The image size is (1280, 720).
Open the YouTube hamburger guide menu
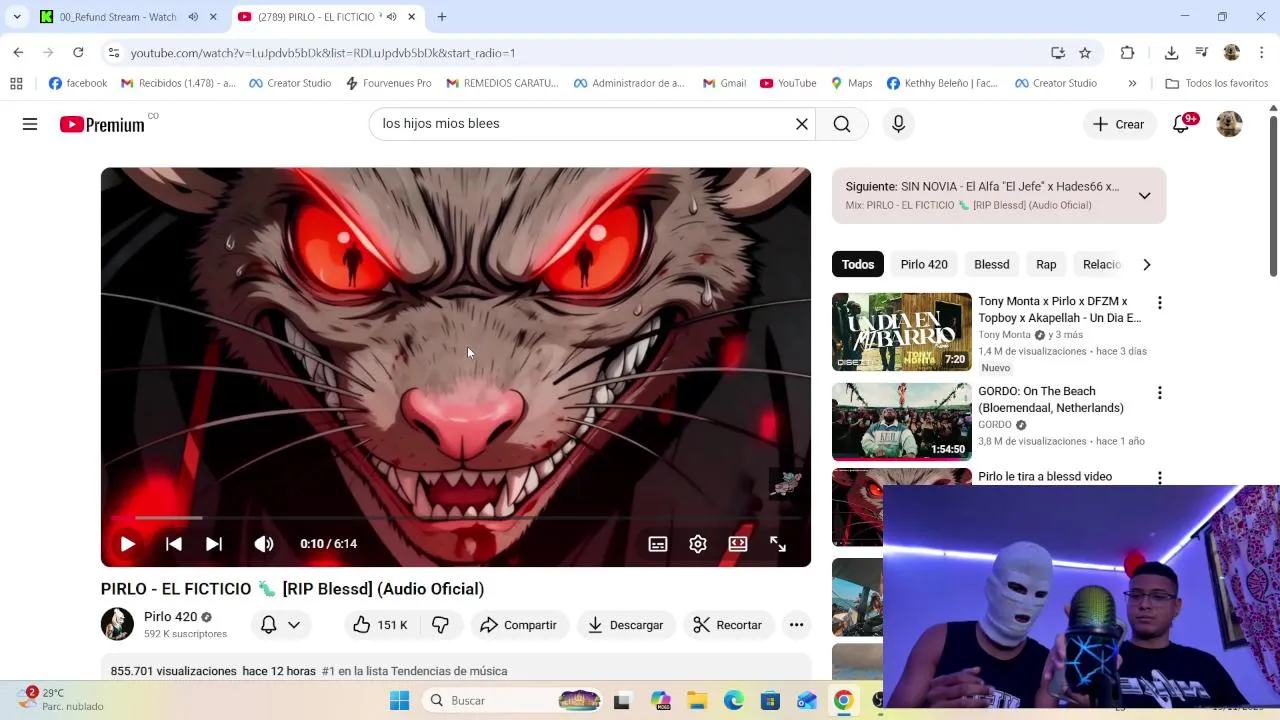tap(30, 124)
